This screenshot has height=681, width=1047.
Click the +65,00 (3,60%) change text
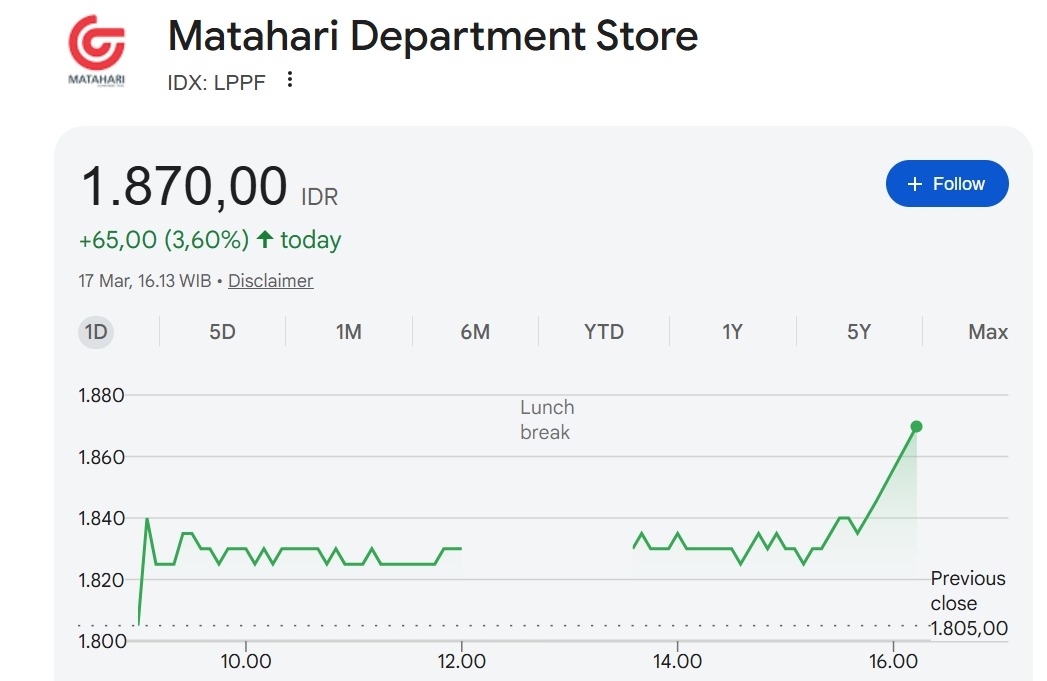pyautogui.click(x=164, y=240)
